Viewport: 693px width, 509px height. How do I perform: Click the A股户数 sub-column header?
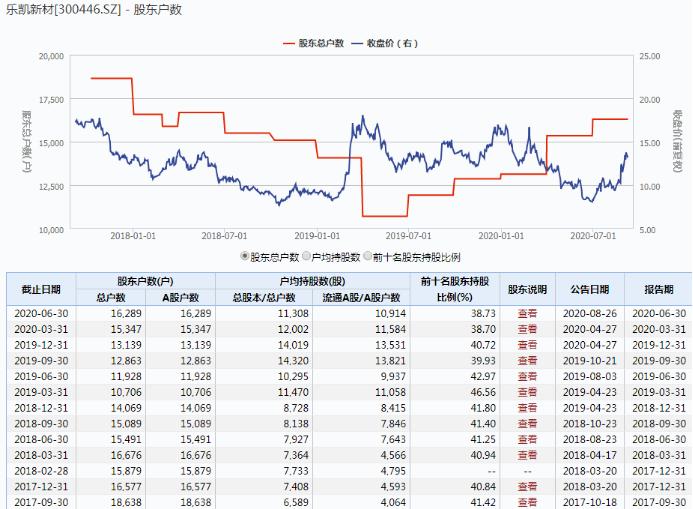click(x=181, y=297)
